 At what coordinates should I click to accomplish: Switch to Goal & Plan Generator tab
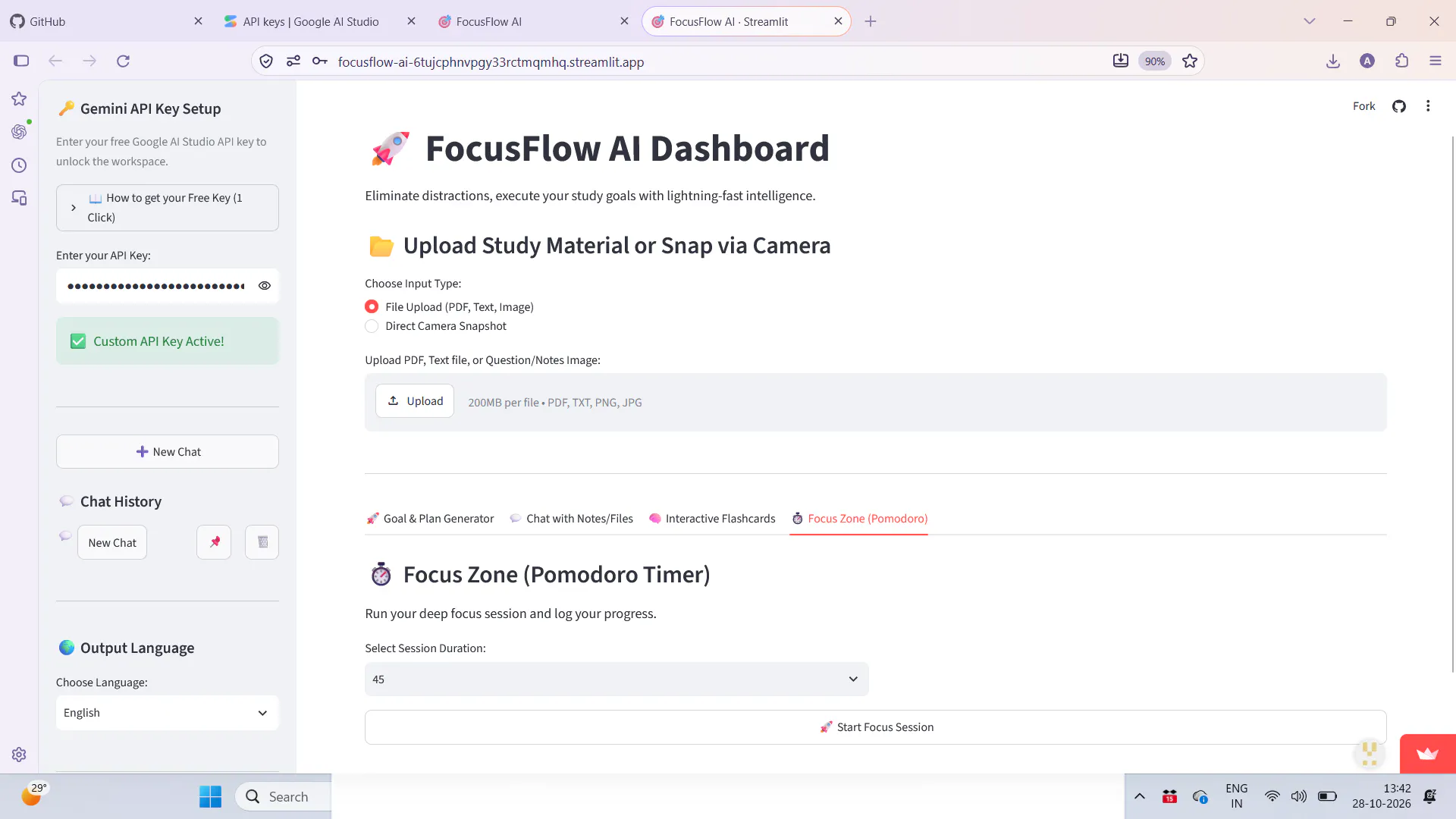click(430, 519)
